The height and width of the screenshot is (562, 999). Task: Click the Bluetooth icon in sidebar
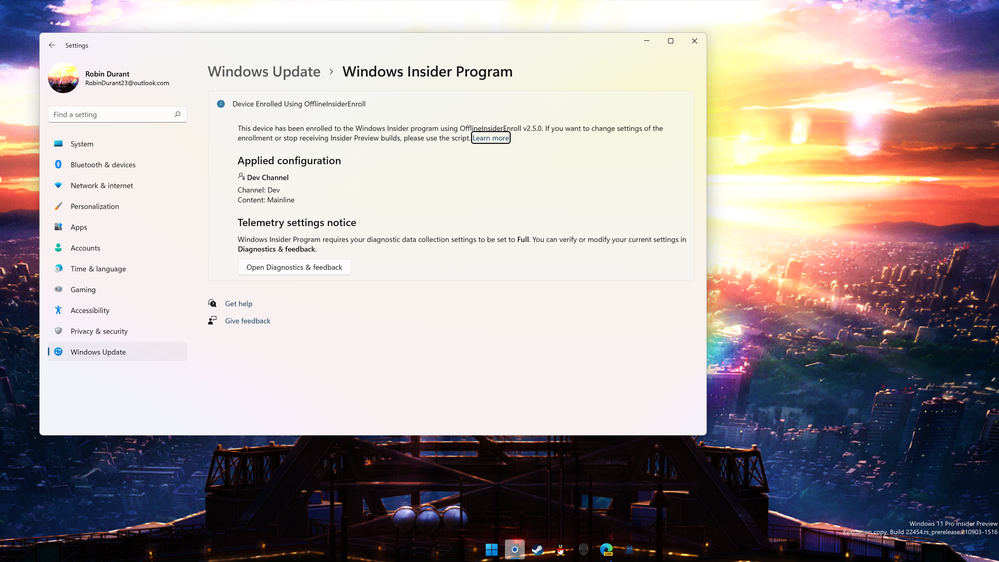pos(58,164)
